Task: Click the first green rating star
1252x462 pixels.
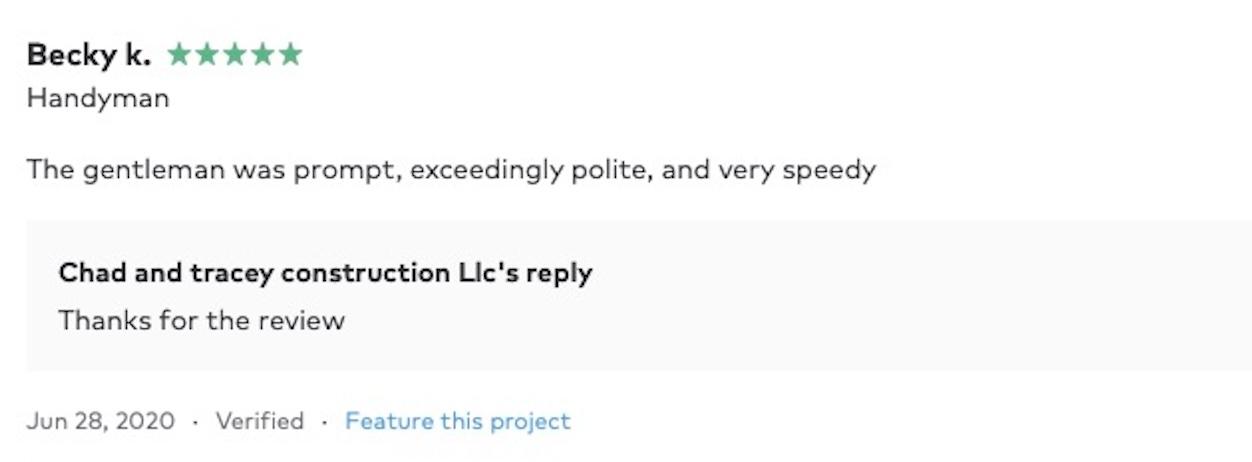Action: click(179, 54)
